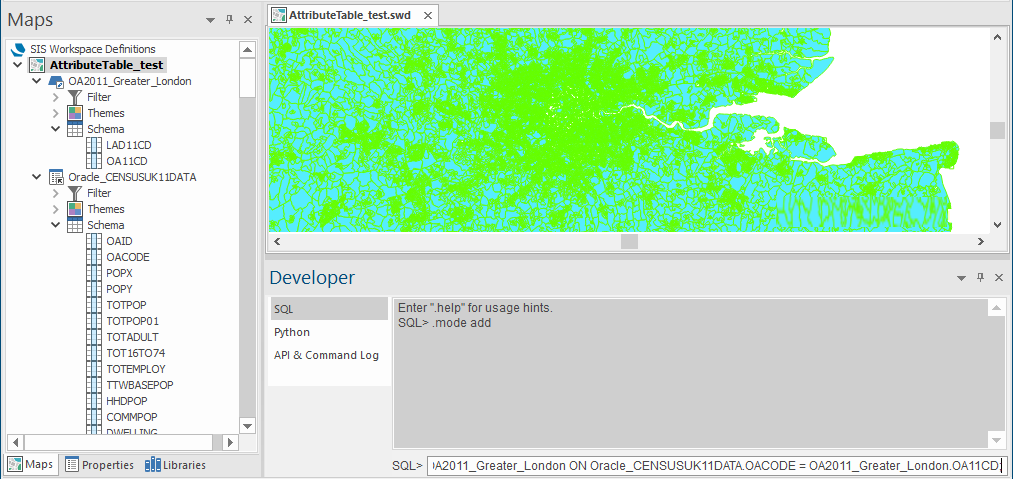This screenshot has width=1013, height=479.
Task: Close the Maps panel
Action: click(x=247, y=20)
